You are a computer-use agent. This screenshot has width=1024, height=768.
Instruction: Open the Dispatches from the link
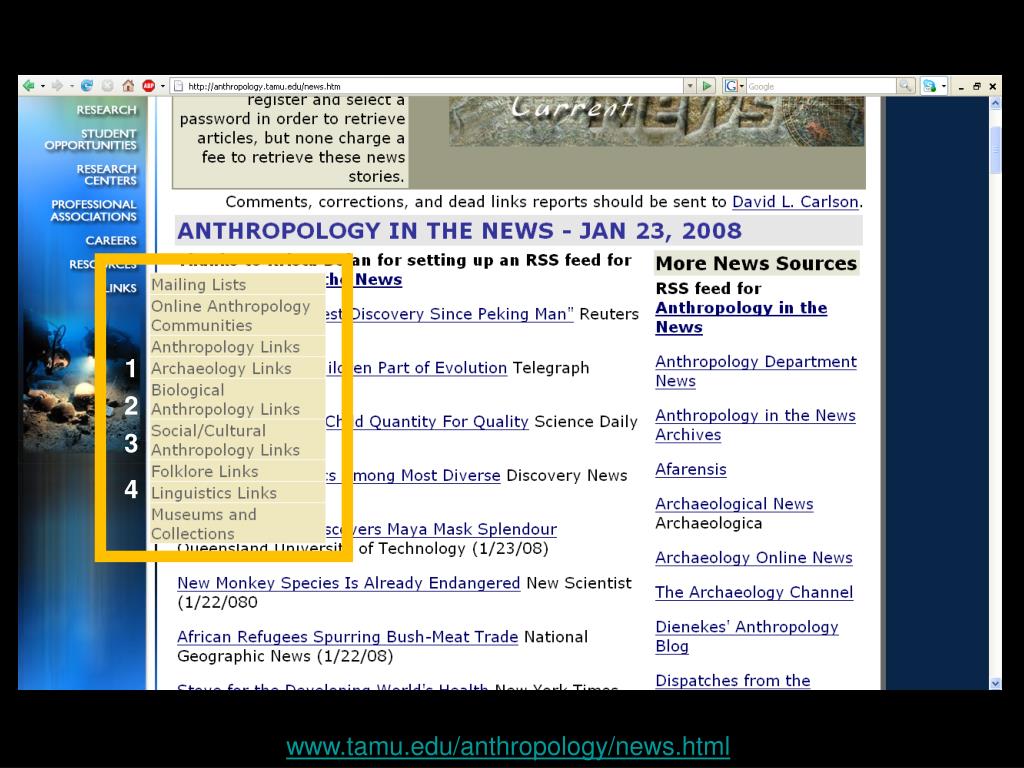[x=732, y=680]
